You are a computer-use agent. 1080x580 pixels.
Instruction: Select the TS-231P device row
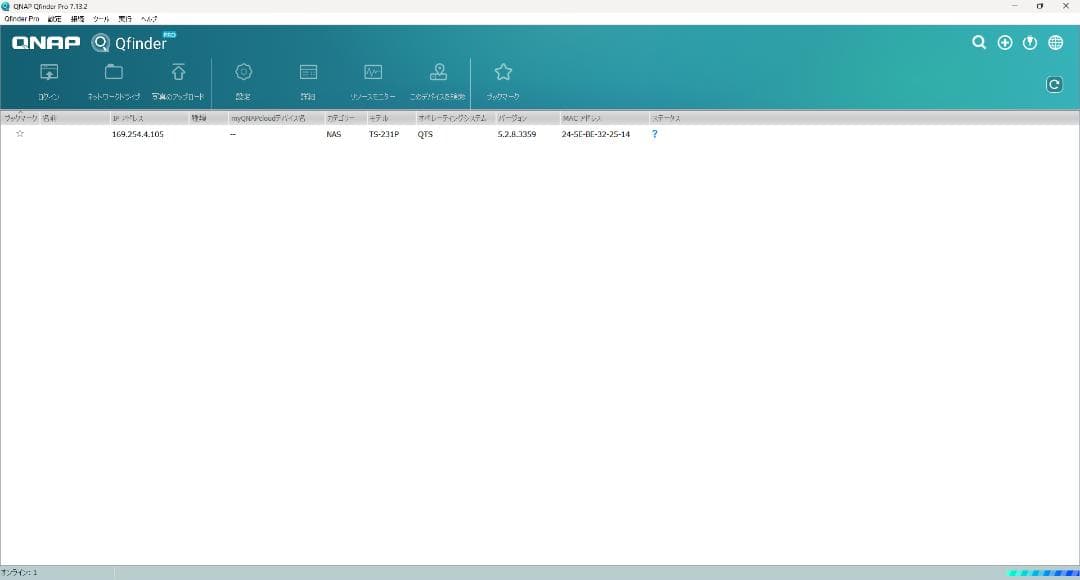click(x=384, y=134)
